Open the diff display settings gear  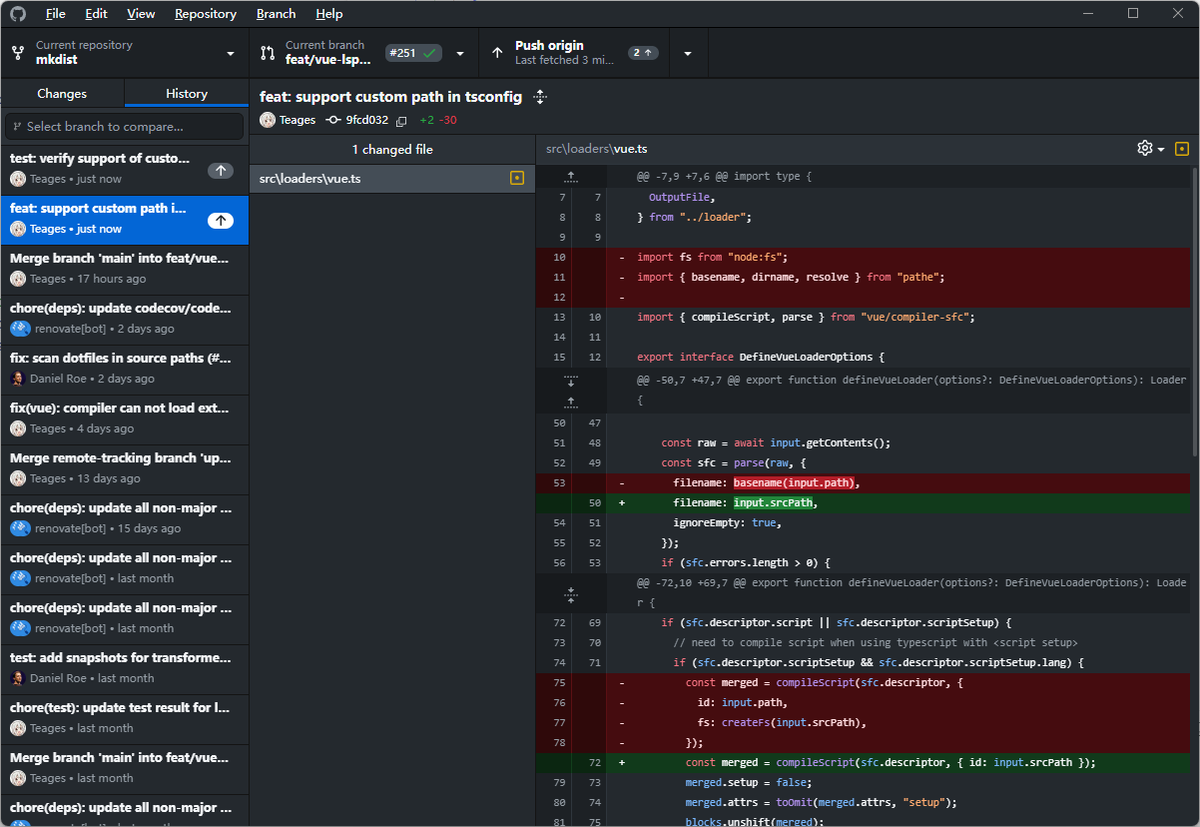point(1143,147)
